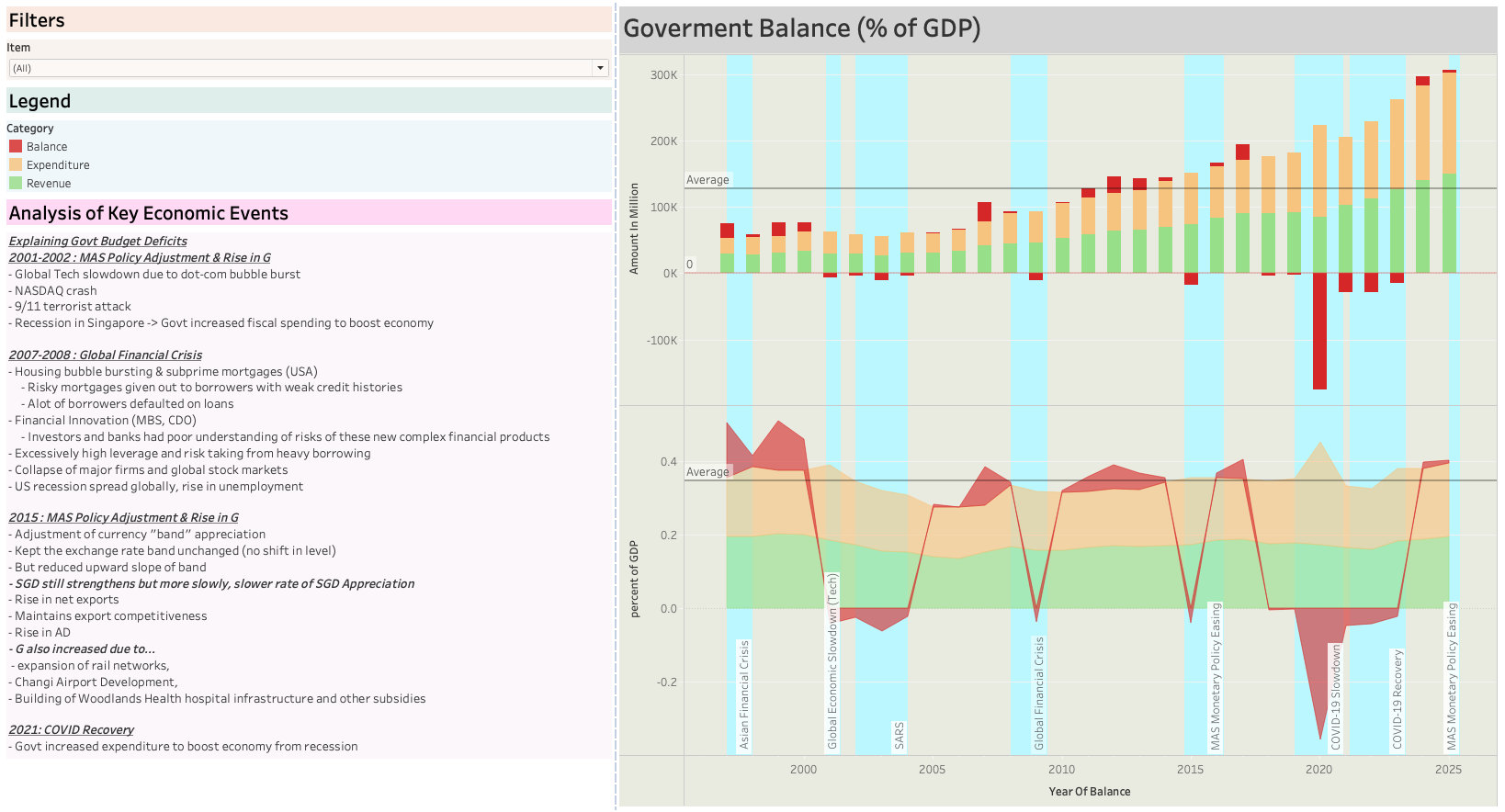Click the red Balance legend swatch
The height and width of the screenshot is (812, 1505).
pyautogui.click(x=16, y=146)
